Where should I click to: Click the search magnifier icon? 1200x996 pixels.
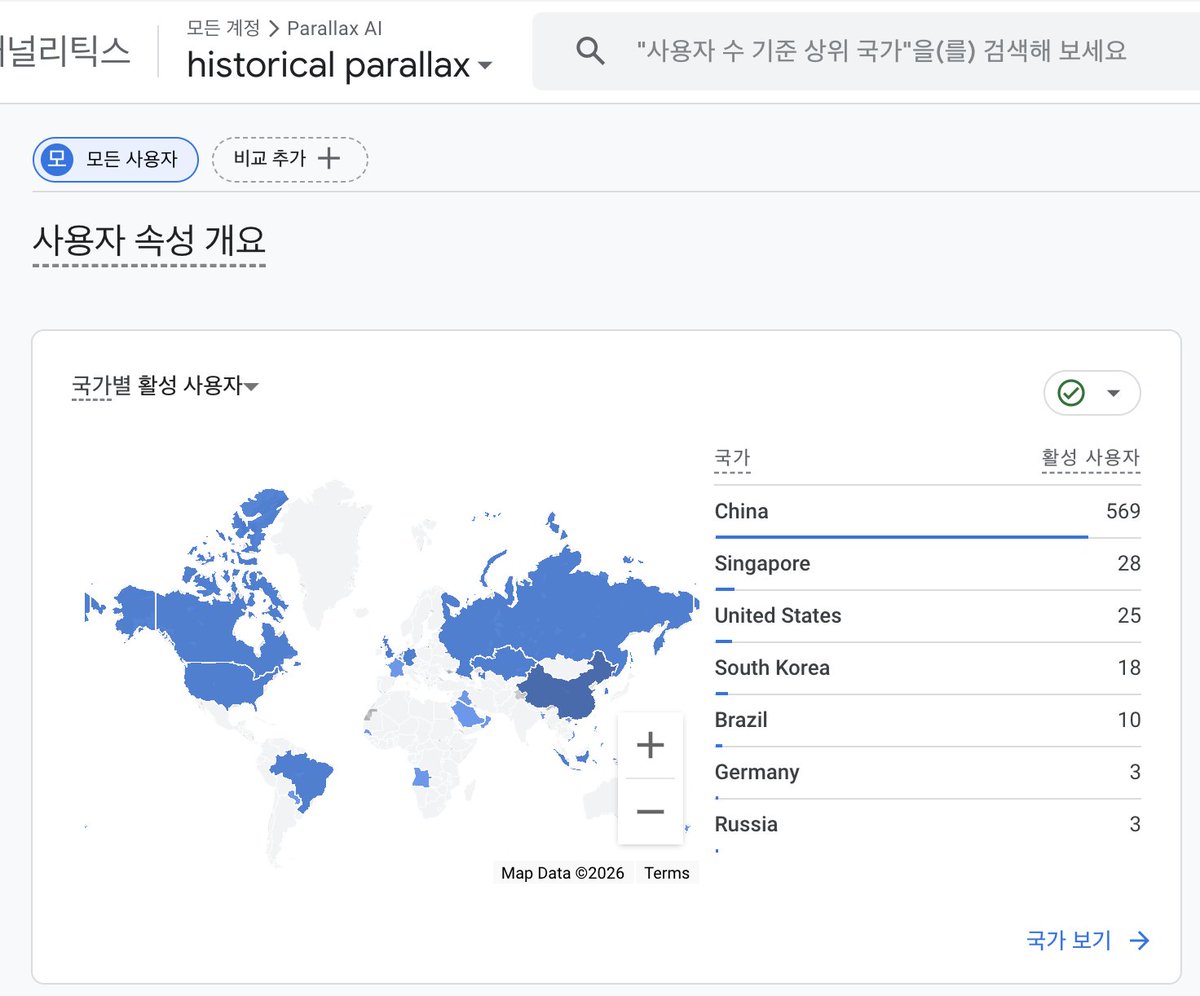coord(591,51)
